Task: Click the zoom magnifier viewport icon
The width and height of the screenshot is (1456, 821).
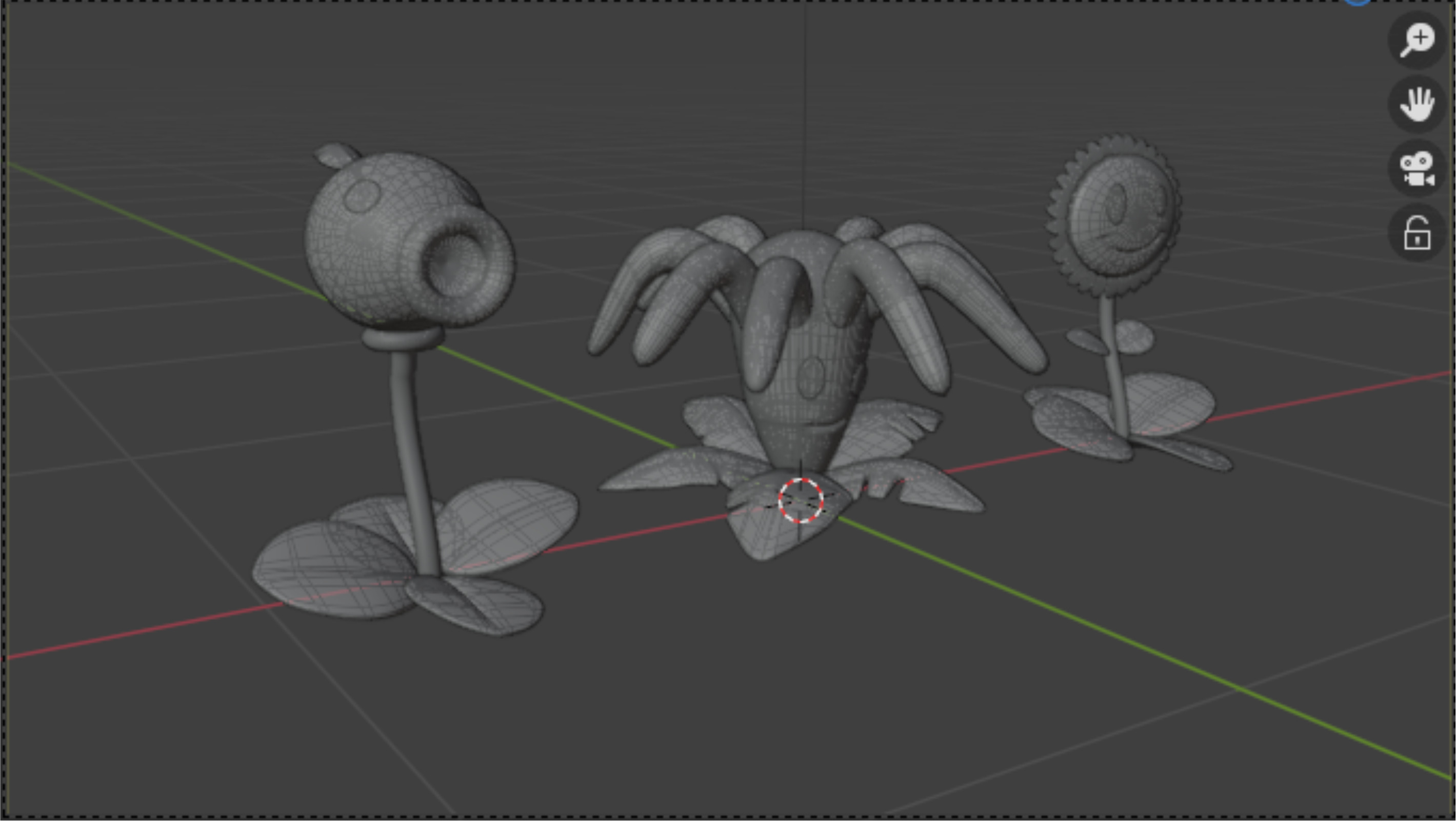Action: [1417, 41]
